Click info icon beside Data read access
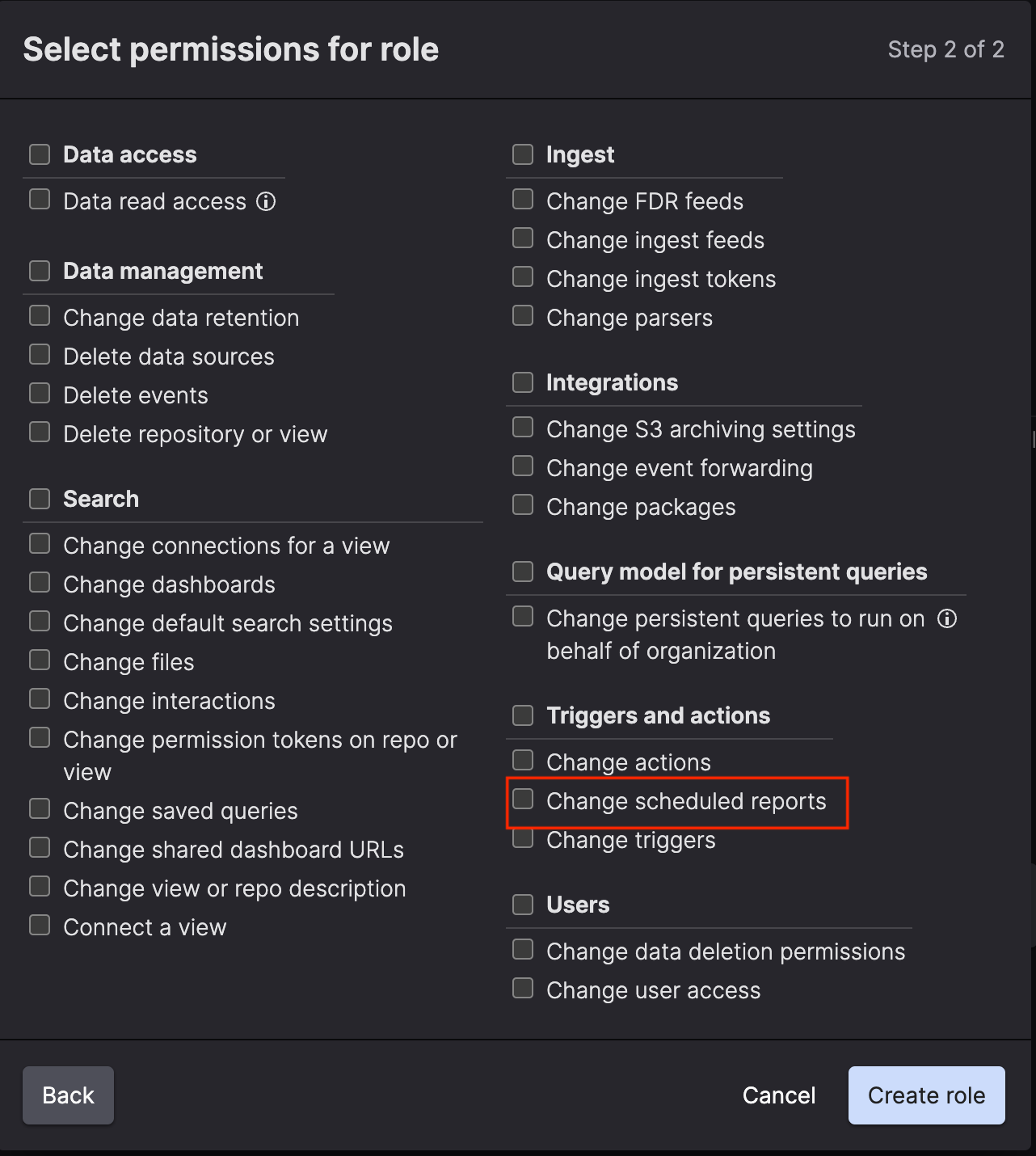Image resolution: width=1036 pixels, height=1156 pixels. 266,201
